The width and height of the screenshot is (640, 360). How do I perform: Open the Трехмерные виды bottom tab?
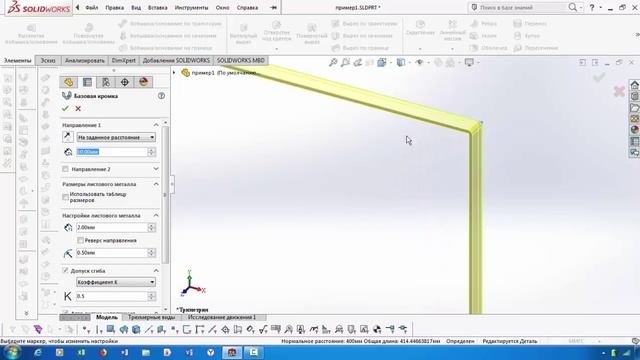pos(151,317)
